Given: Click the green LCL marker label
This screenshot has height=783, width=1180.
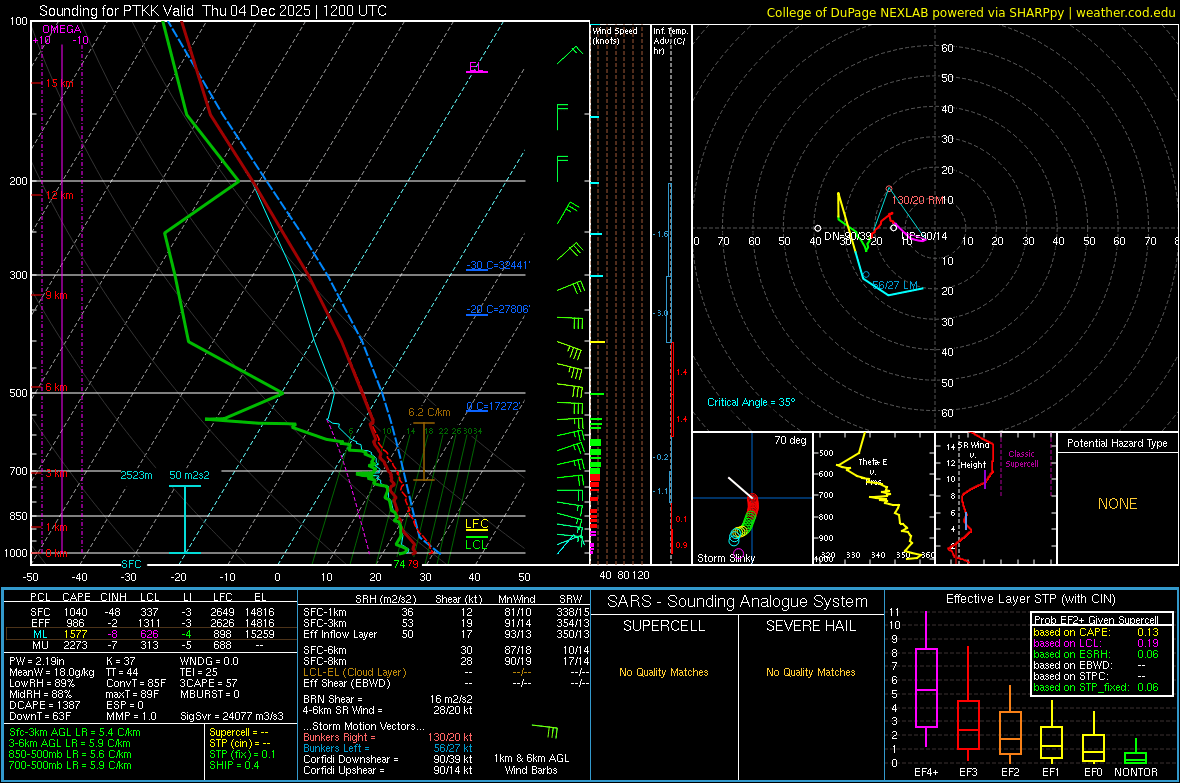Looking at the screenshot, I should (476, 544).
